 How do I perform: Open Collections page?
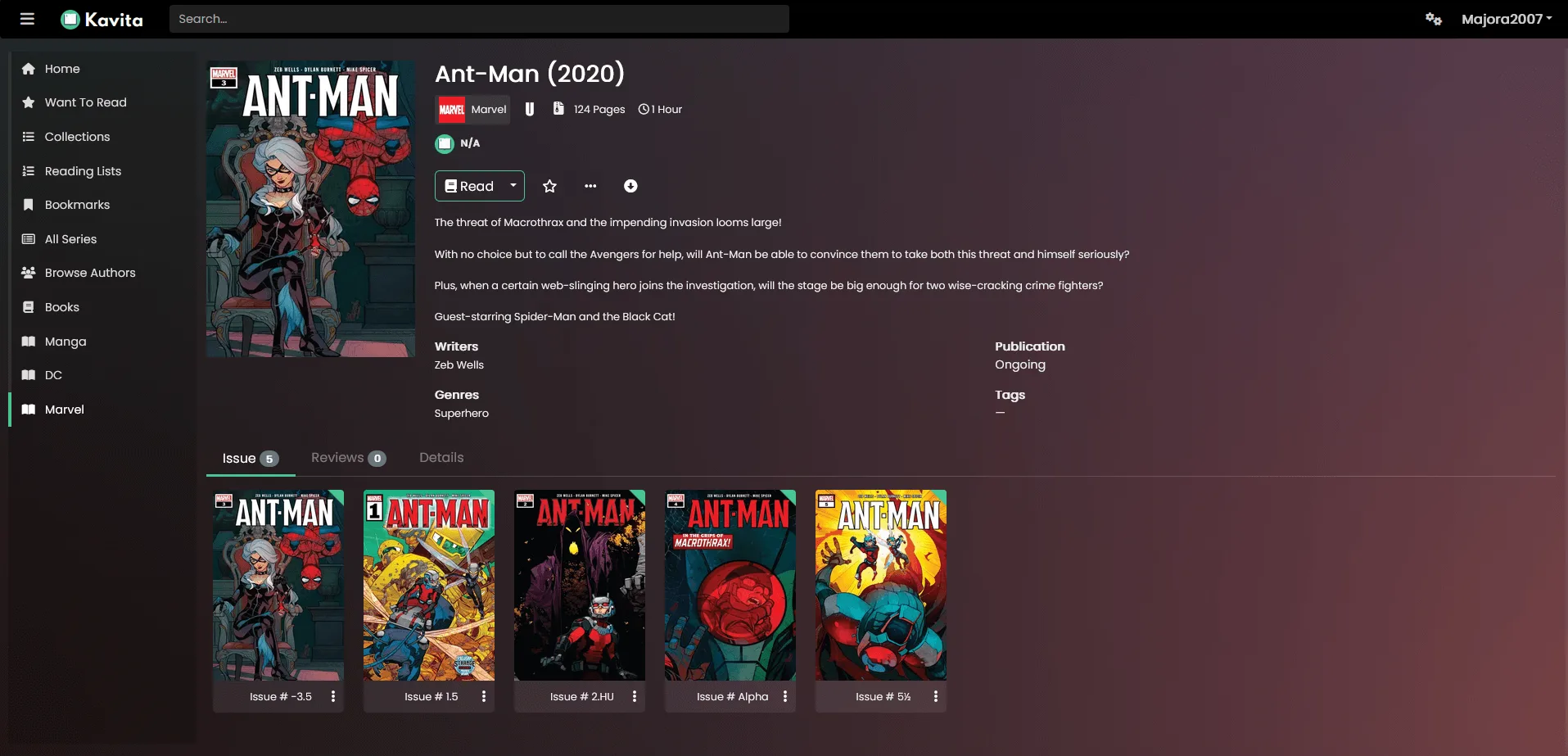coord(77,137)
